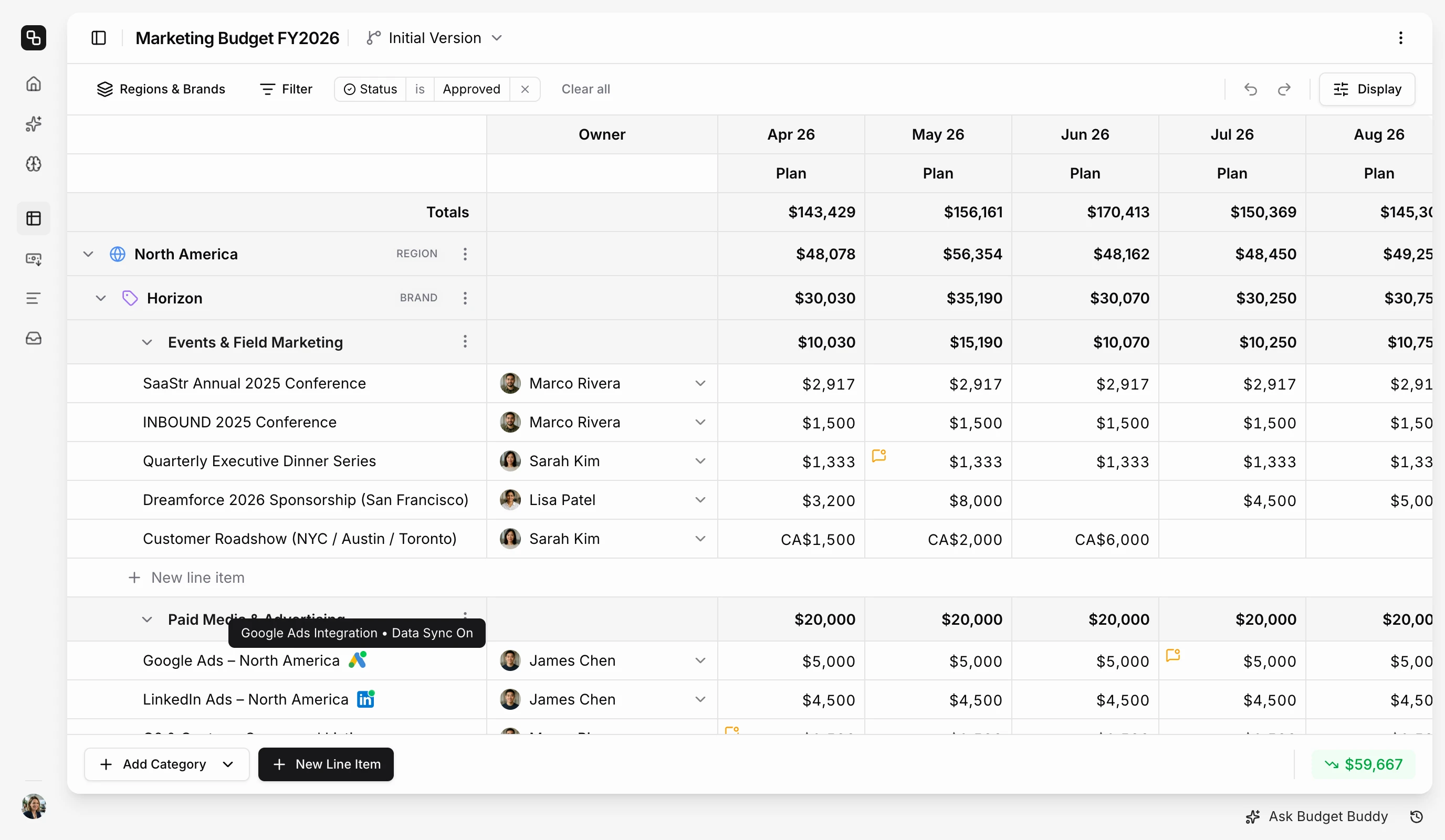Open the brain icon in sidebar
Image resolution: width=1445 pixels, height=840 pixels.
pyautogui.click(x=33, y=164)
